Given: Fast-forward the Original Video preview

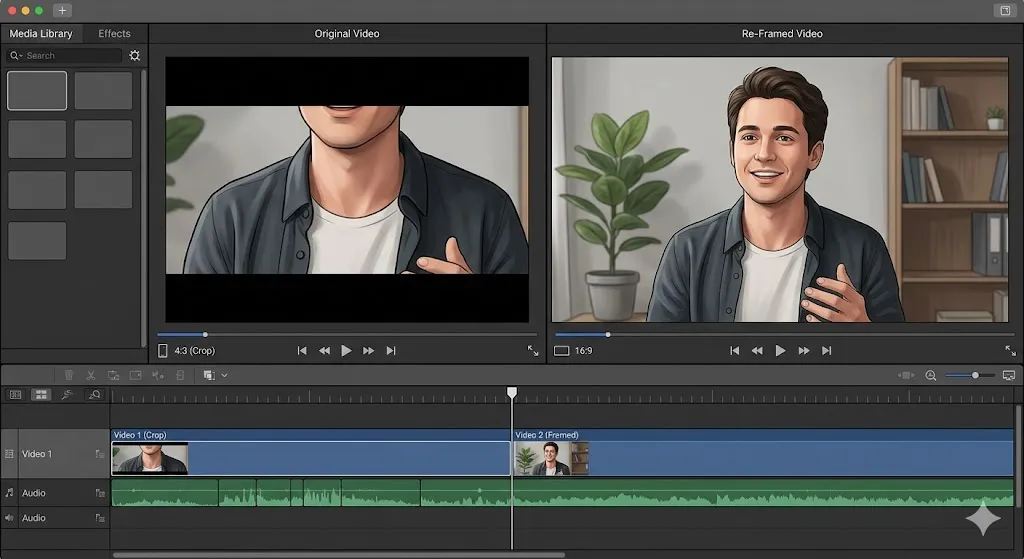Looking at the screenshot, I should click(x=368, y=351).
